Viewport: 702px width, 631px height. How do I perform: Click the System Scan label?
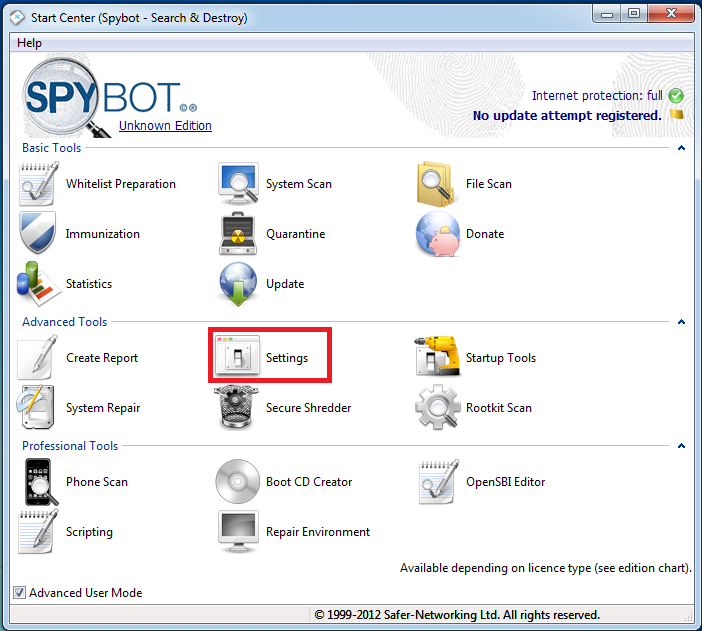(299, 184)
